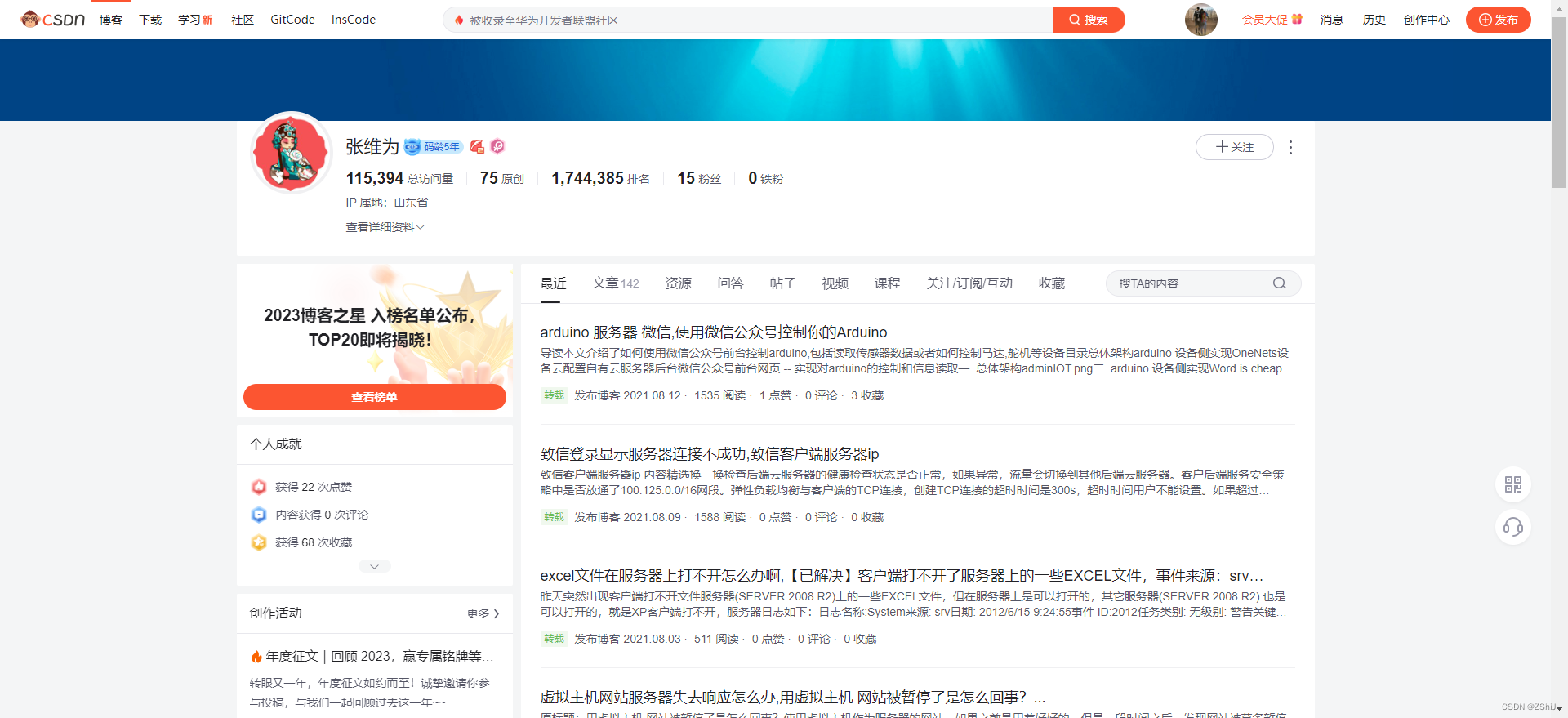Open 学习 in top navigation
Viewport: 1568px width, 718px height.
[195, 20]
